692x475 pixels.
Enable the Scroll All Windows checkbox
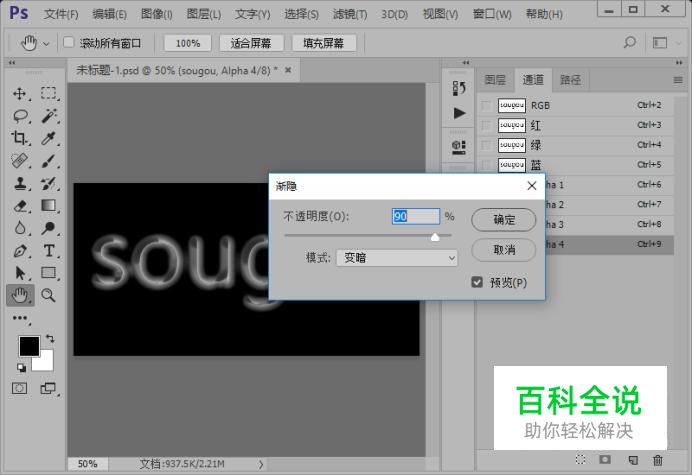point(68,43)
